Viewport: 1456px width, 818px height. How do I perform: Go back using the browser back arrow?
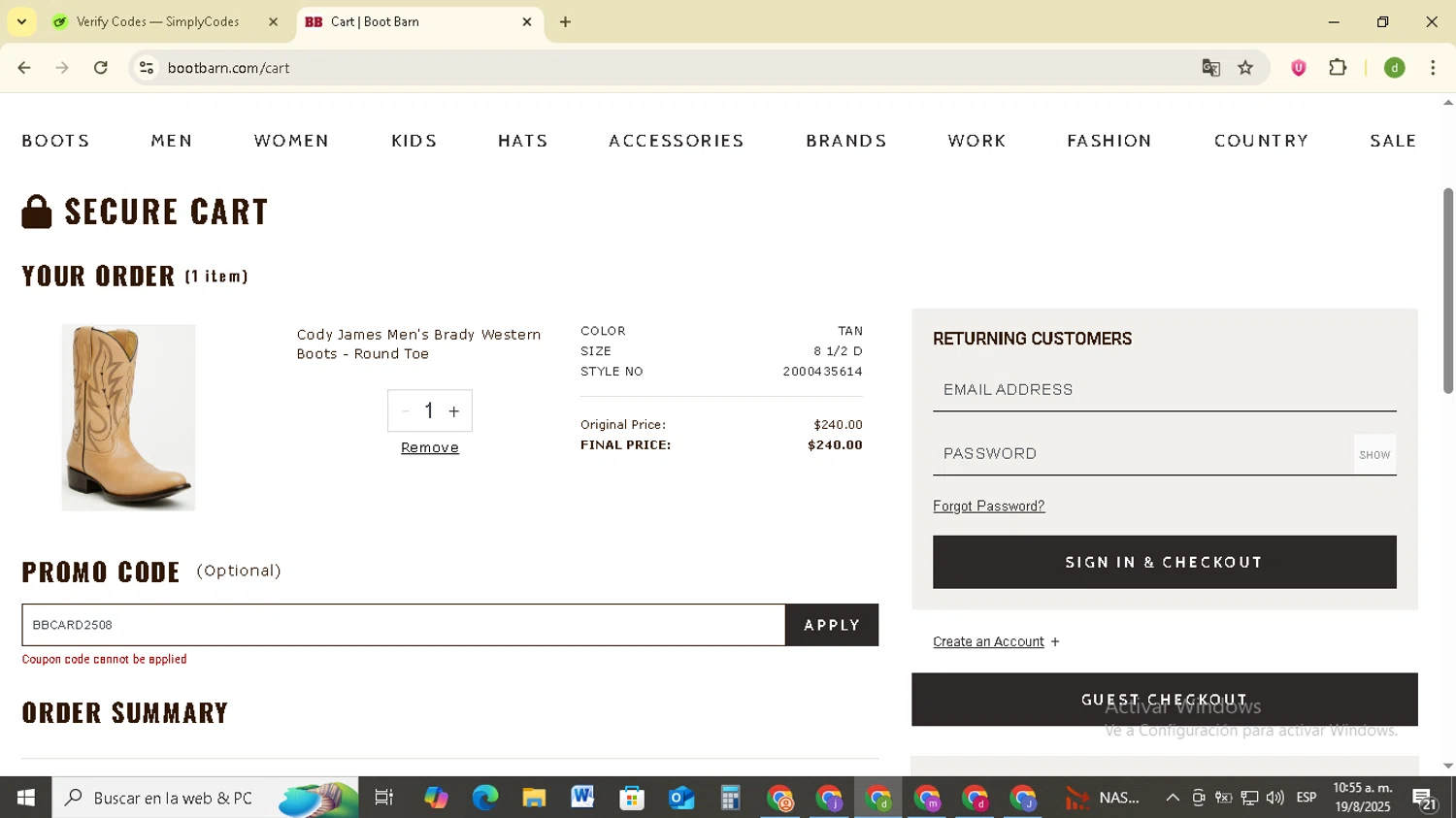coord(24,68)
